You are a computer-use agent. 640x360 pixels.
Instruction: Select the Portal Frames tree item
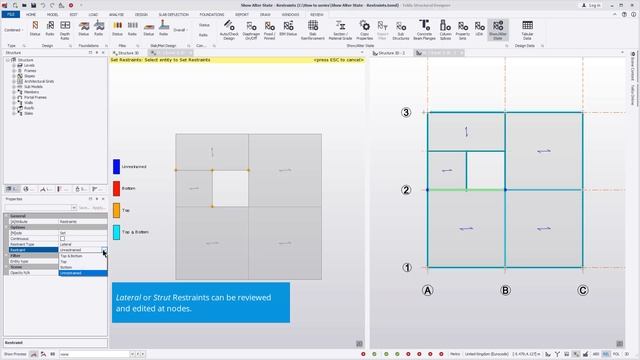pyautogui.click(x=35, y=97)
